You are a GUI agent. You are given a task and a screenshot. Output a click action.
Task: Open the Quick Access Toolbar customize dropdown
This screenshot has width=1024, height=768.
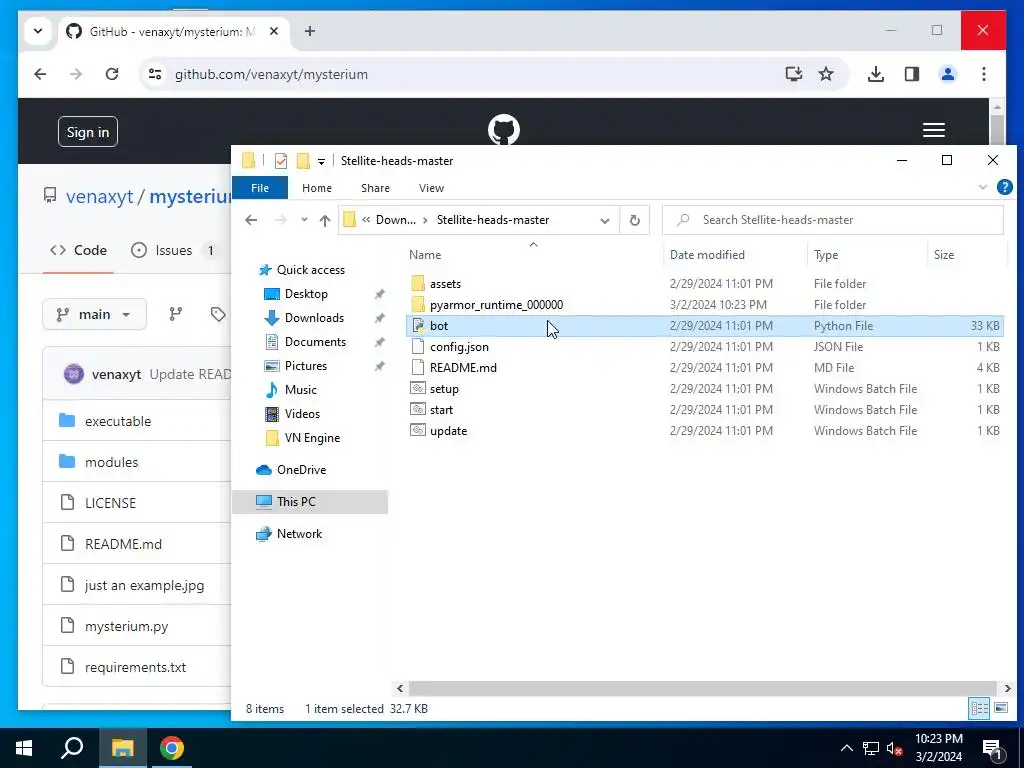(x=321, y=161)
